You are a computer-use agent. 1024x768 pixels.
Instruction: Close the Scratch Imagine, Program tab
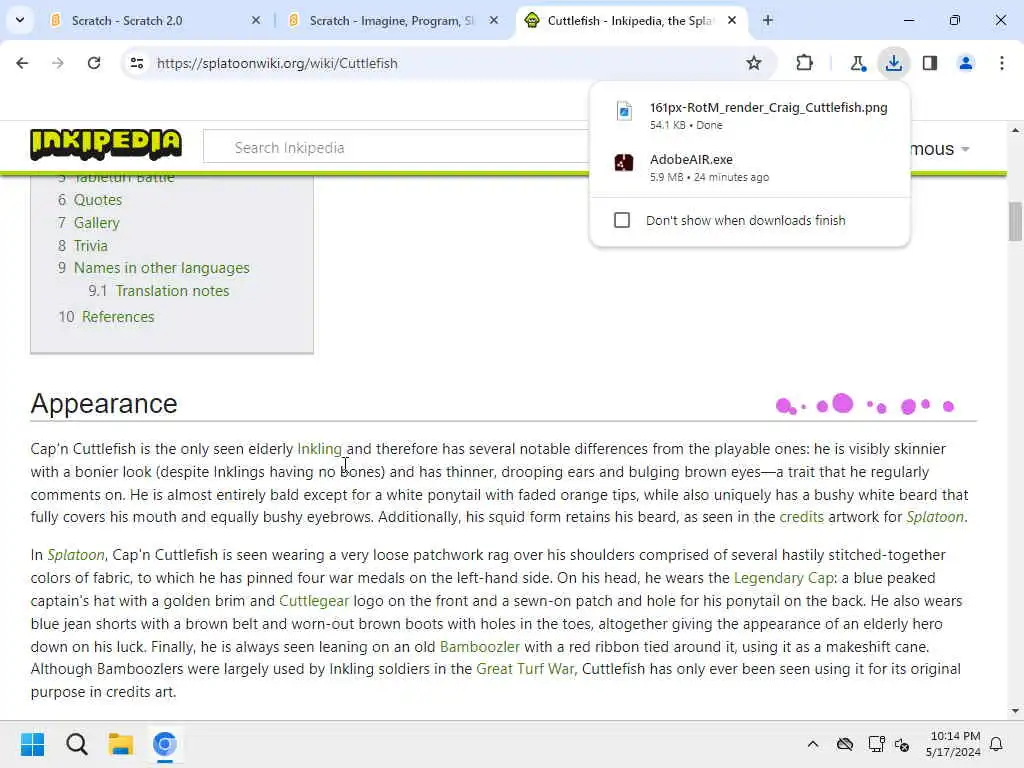pyautogui.click(x=494, y=21)
